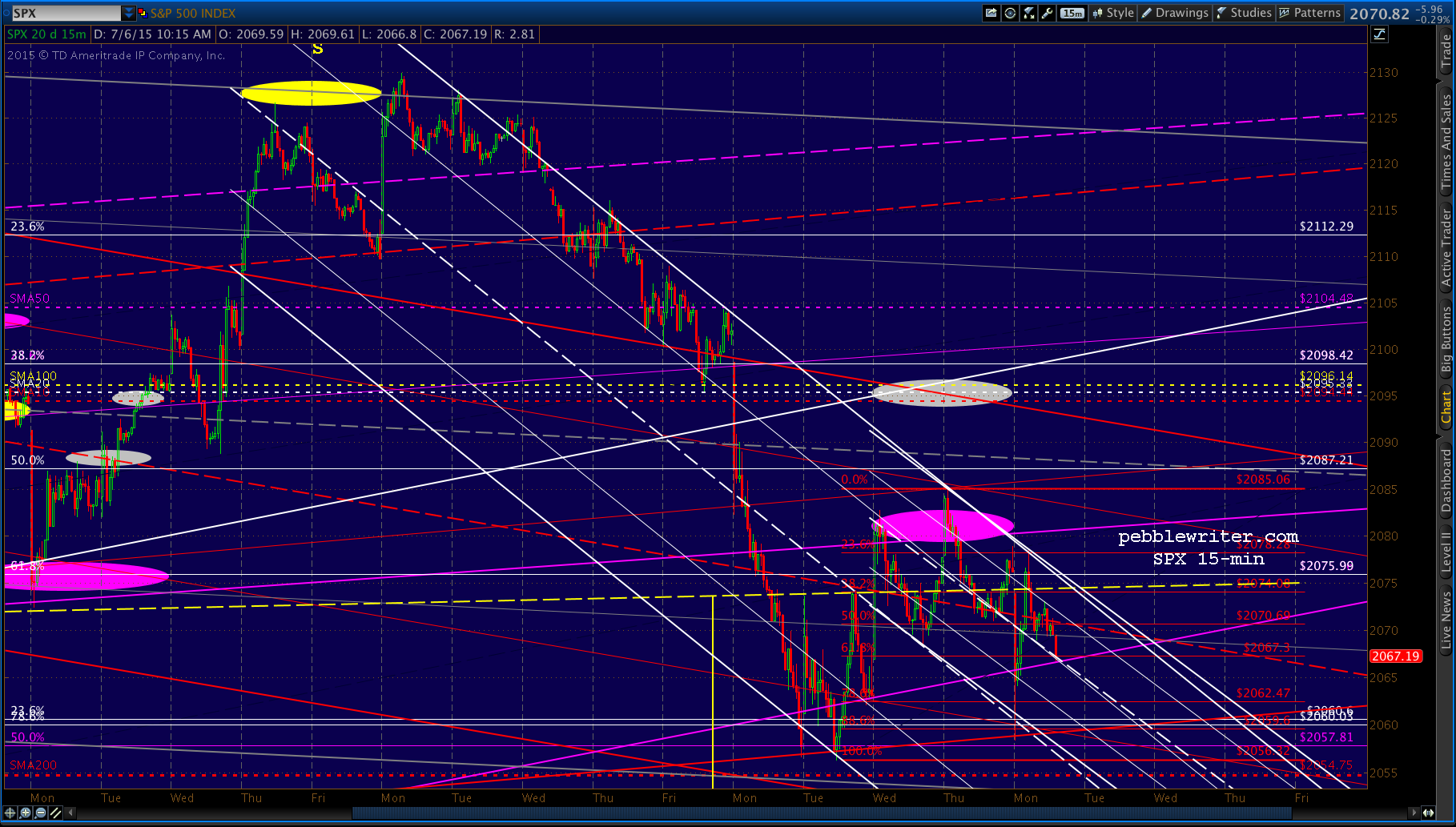Image resolution: width=1456 pixels, height=827 pixels.
Task: Click the scroll left arrow on time axis
Action: click(x=71, y=813)
